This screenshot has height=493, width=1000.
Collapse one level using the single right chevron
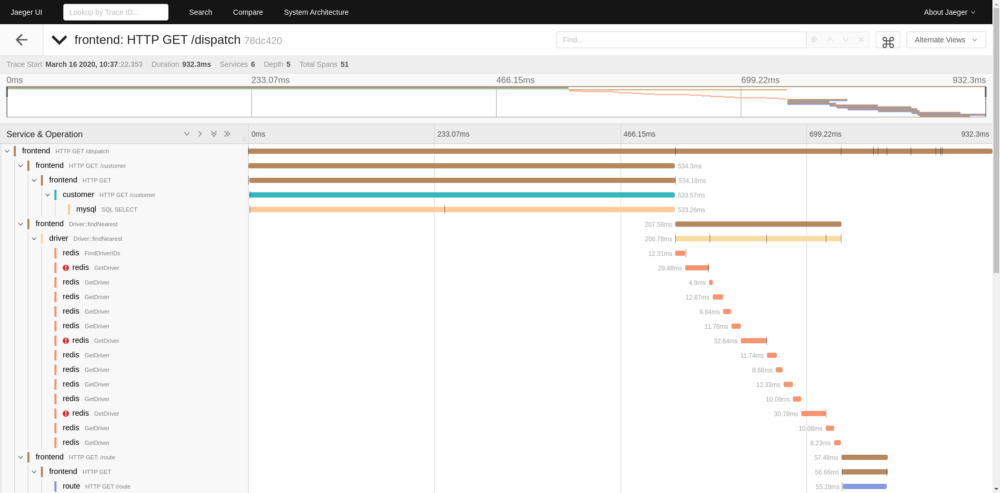[x=200, y=134]
